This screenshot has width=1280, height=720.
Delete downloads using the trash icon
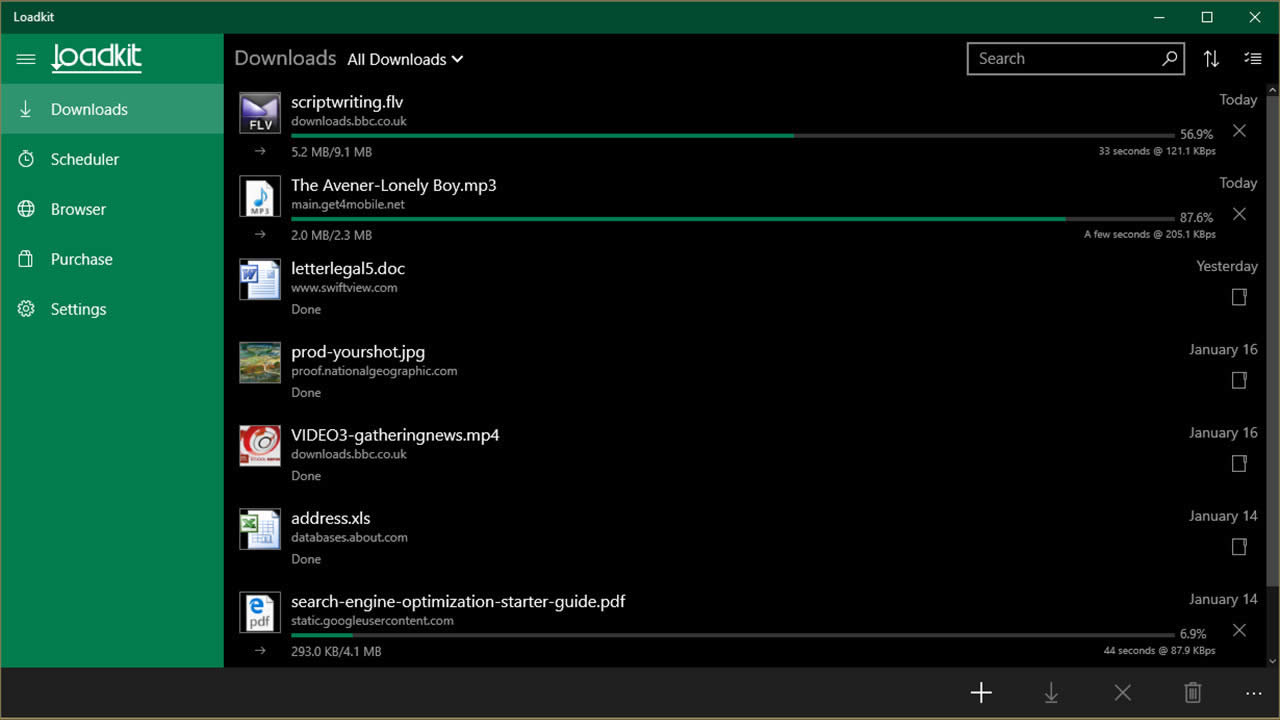pyautogui.click(x=1192, y=692)
